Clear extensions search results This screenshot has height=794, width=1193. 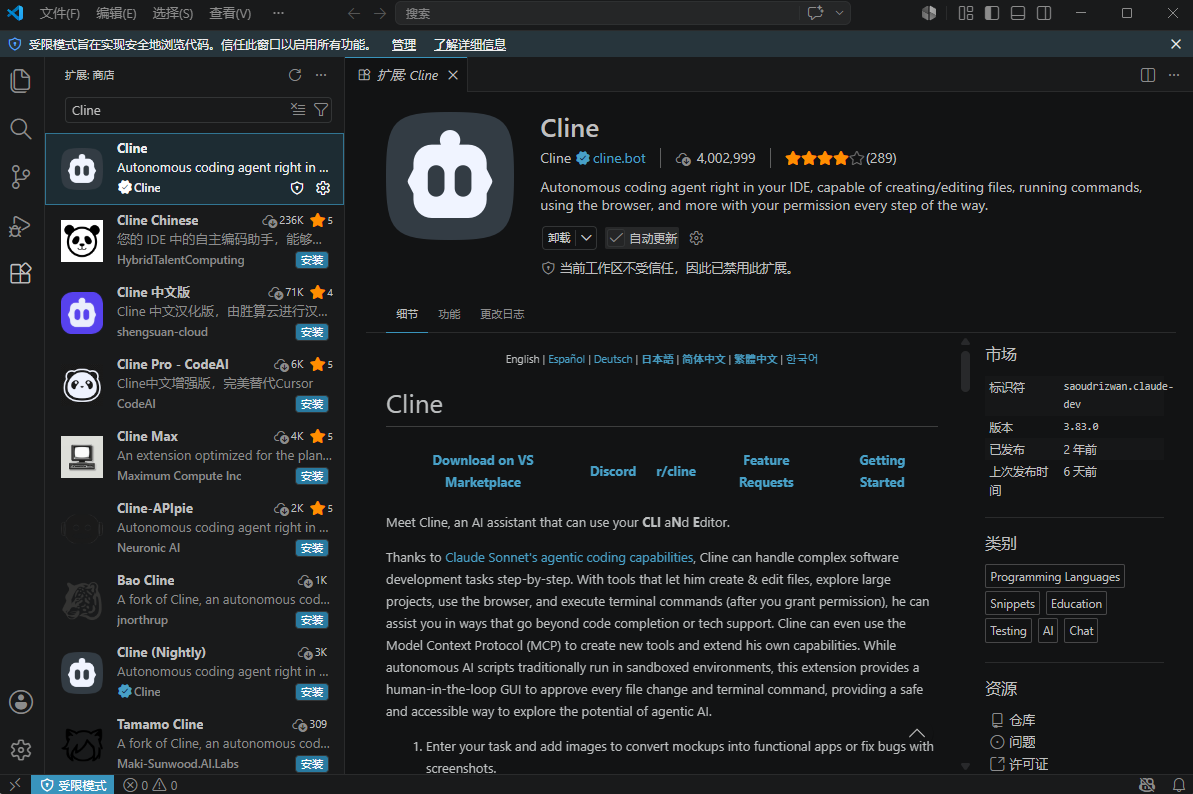tap(298, 110)
